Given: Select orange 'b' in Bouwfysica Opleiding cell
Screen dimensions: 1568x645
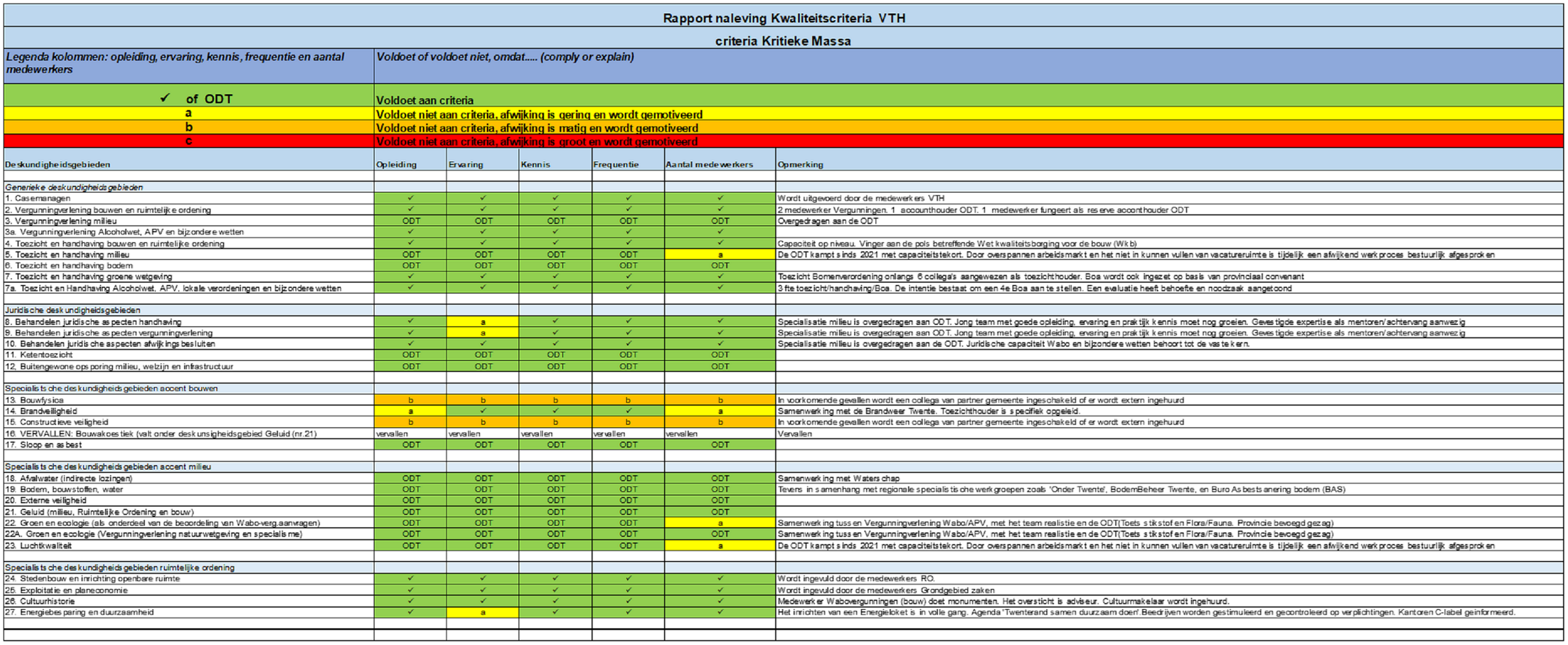Looking at the screenshot, I should coord(411,400).
